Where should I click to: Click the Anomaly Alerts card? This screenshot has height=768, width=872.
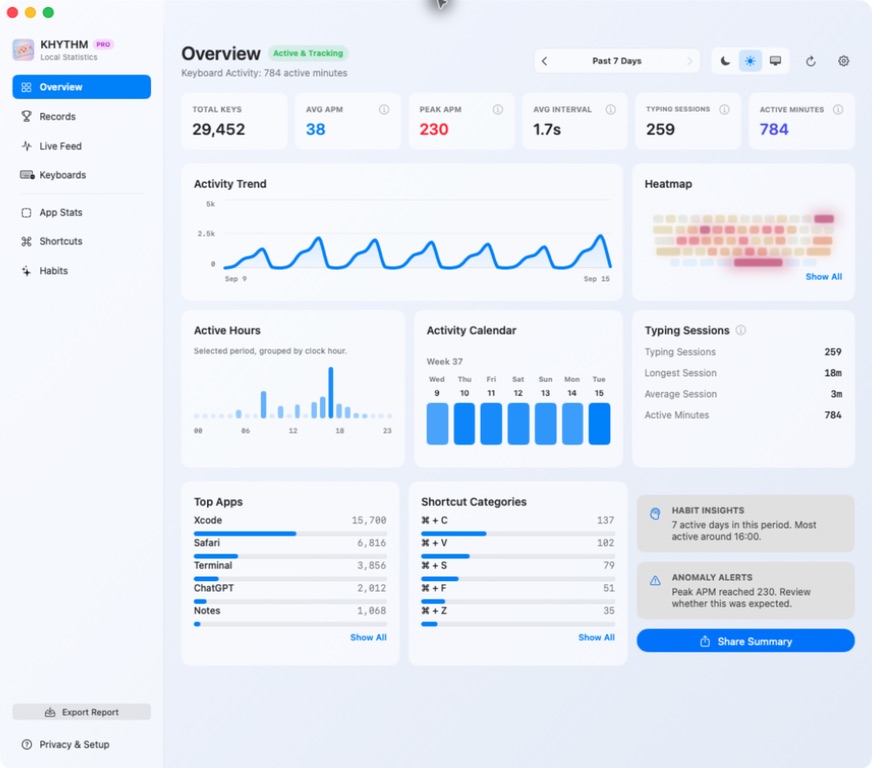click(745, 591)
